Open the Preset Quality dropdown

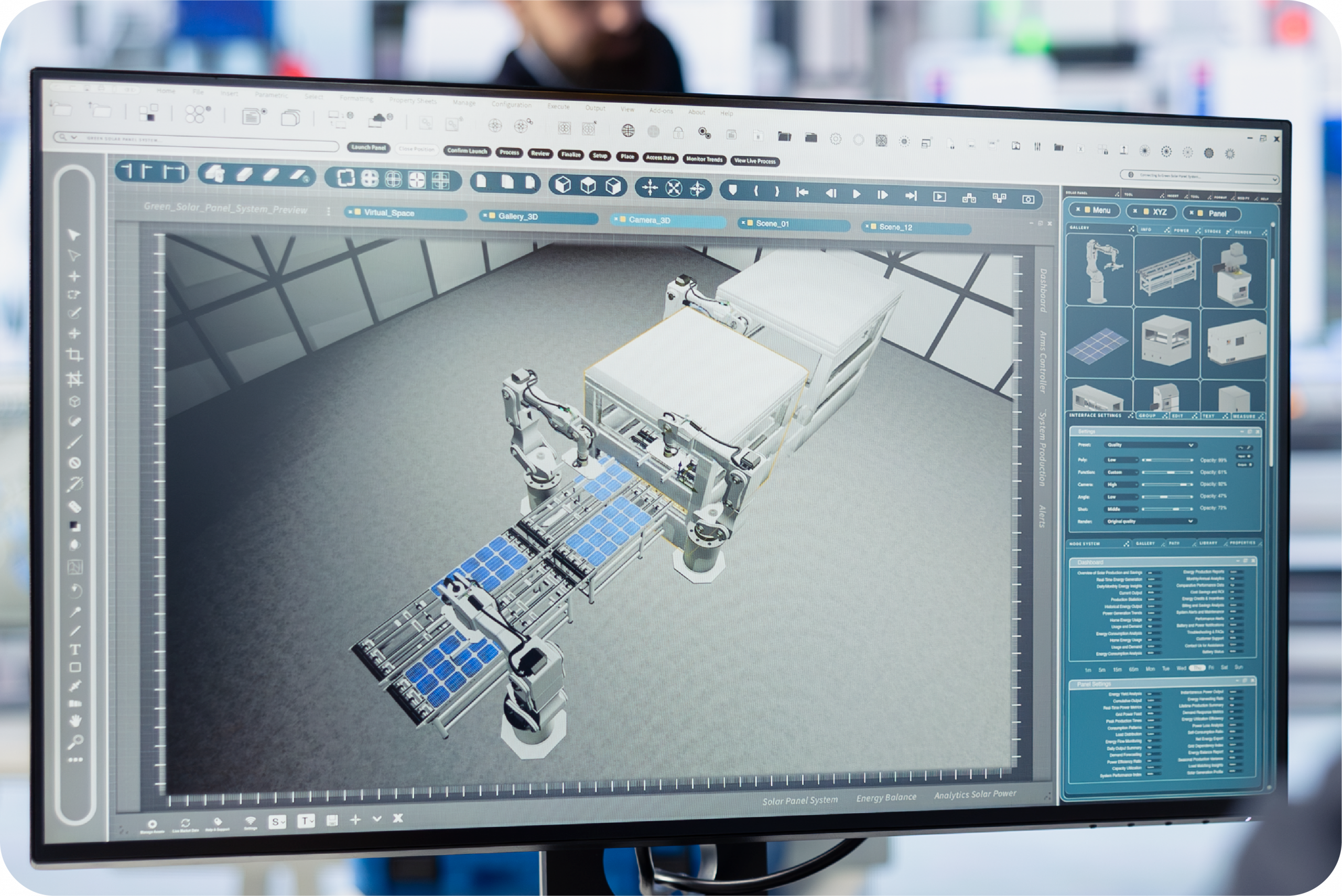[1150, 445]
